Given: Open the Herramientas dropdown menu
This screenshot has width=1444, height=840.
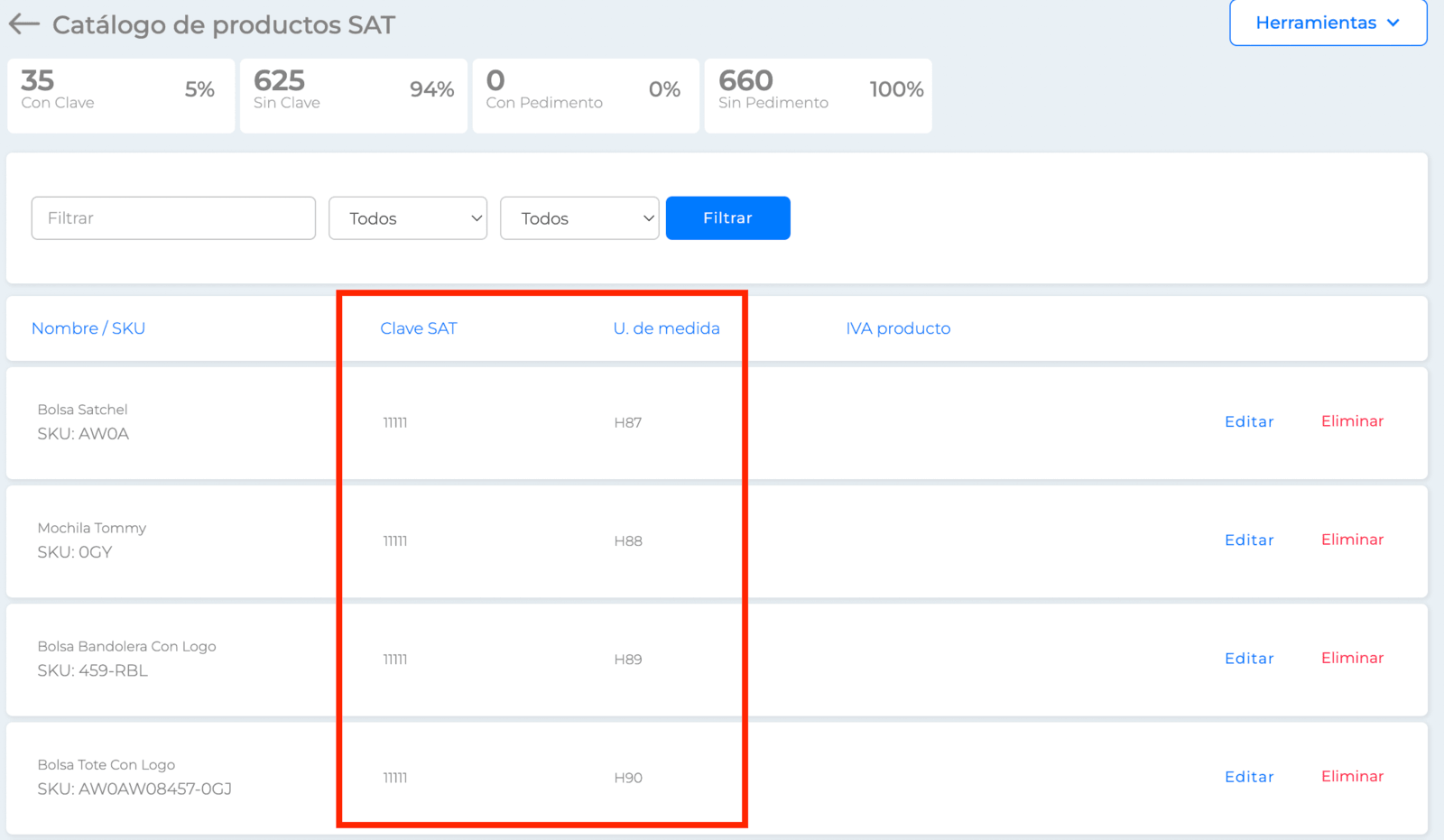Looking at the screenshot, I should (1328, 23).
